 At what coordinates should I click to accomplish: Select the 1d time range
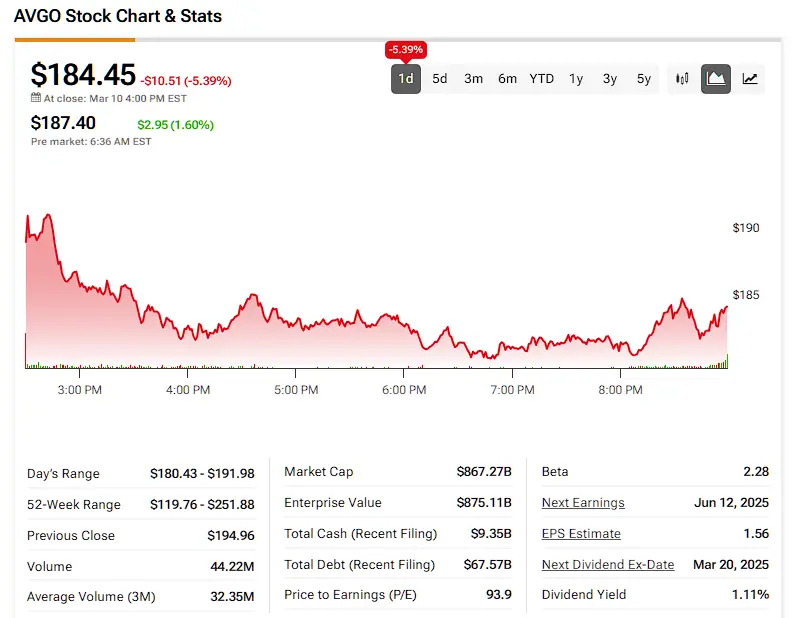pyautogui.click(x=406, y=79)
